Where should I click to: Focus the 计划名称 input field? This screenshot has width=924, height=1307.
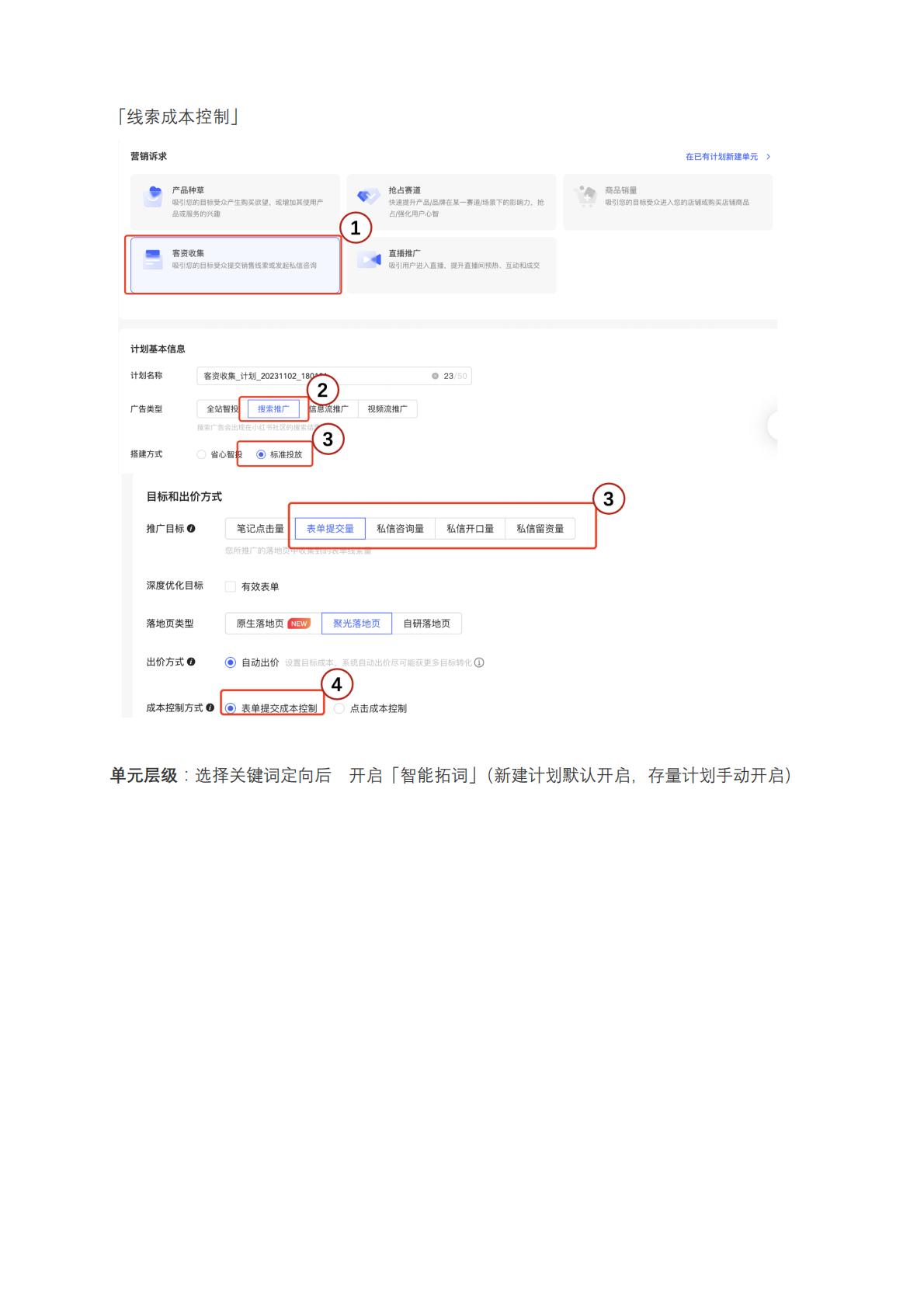[x=334, y=376]
